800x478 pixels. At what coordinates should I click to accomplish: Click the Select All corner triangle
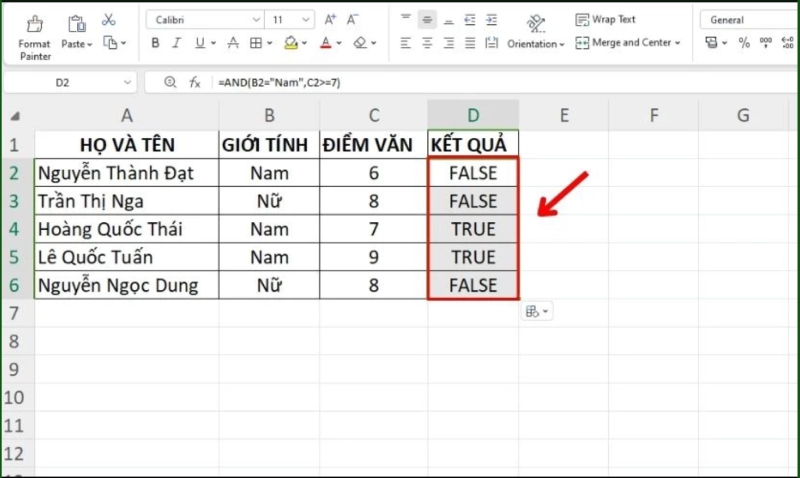(15, 116)
